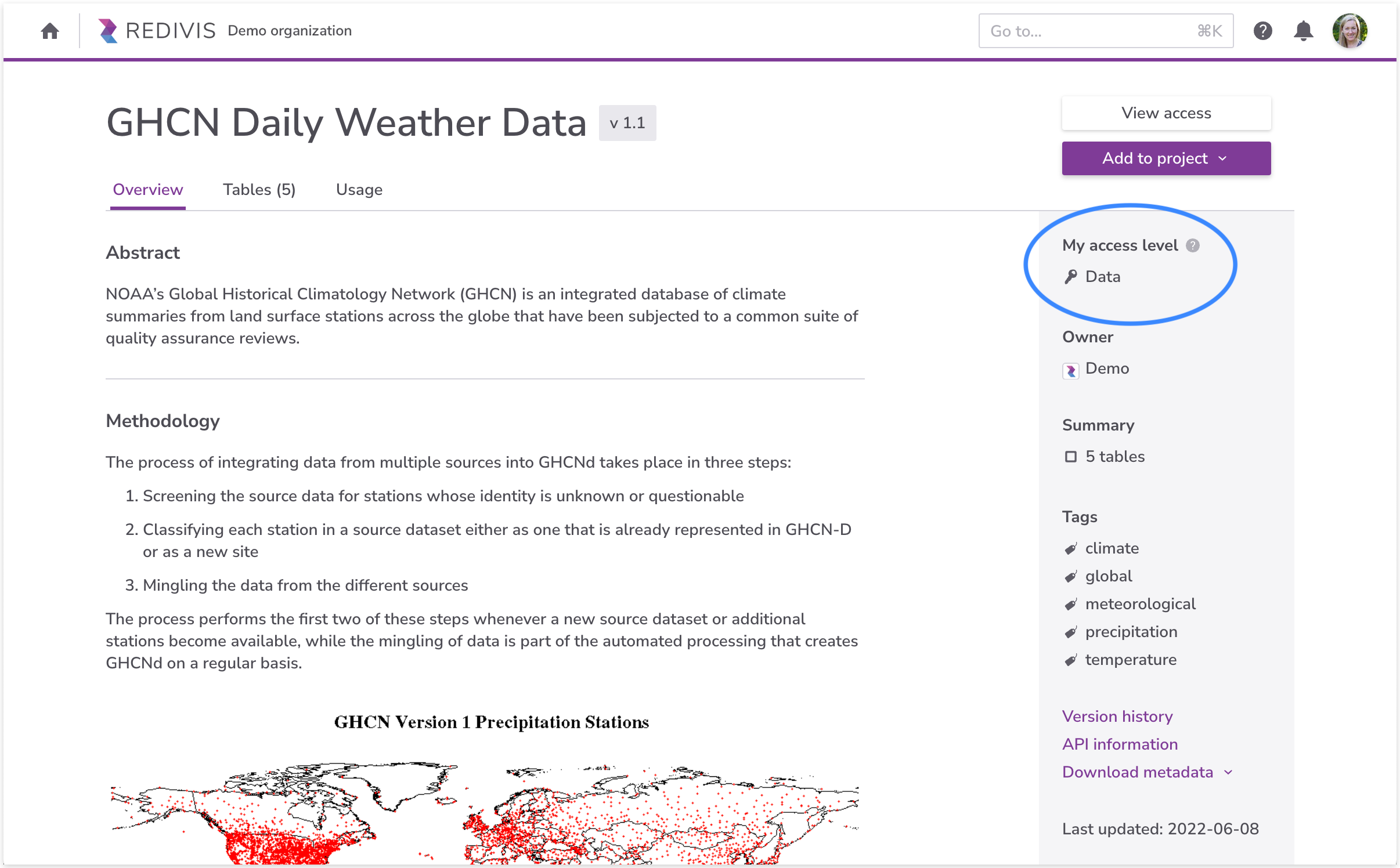The image size is (1400, 868).
Task: Open the user profile avatar
Action: tap(1350, 31)
